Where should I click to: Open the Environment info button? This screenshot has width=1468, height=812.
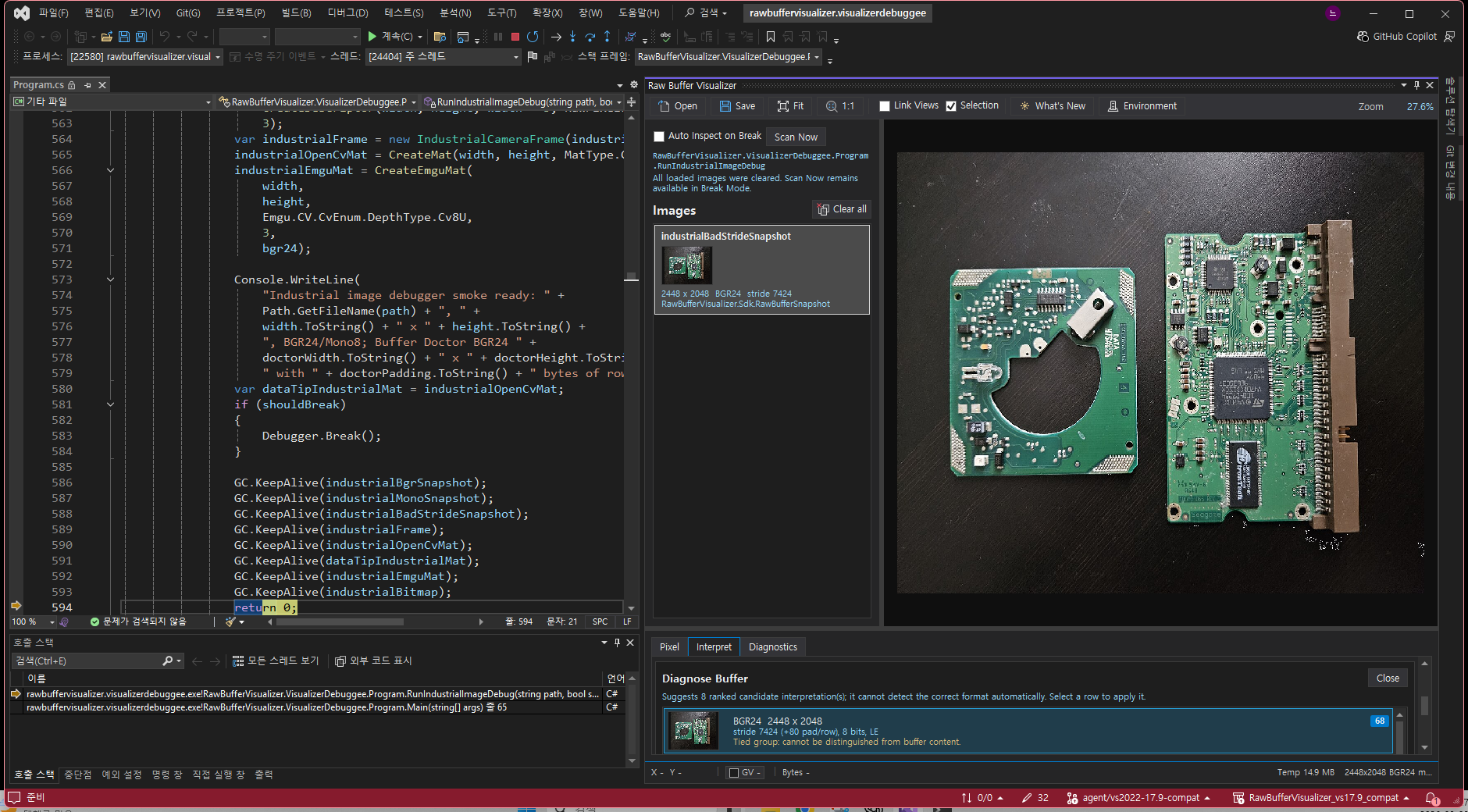pos(1142,106)
